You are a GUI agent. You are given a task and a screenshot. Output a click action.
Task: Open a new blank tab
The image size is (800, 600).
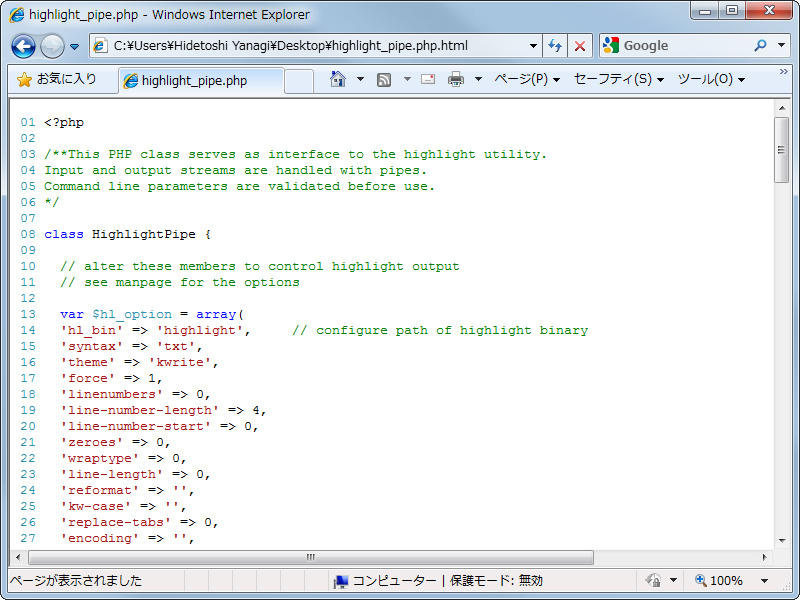click(x=299, y=82)
